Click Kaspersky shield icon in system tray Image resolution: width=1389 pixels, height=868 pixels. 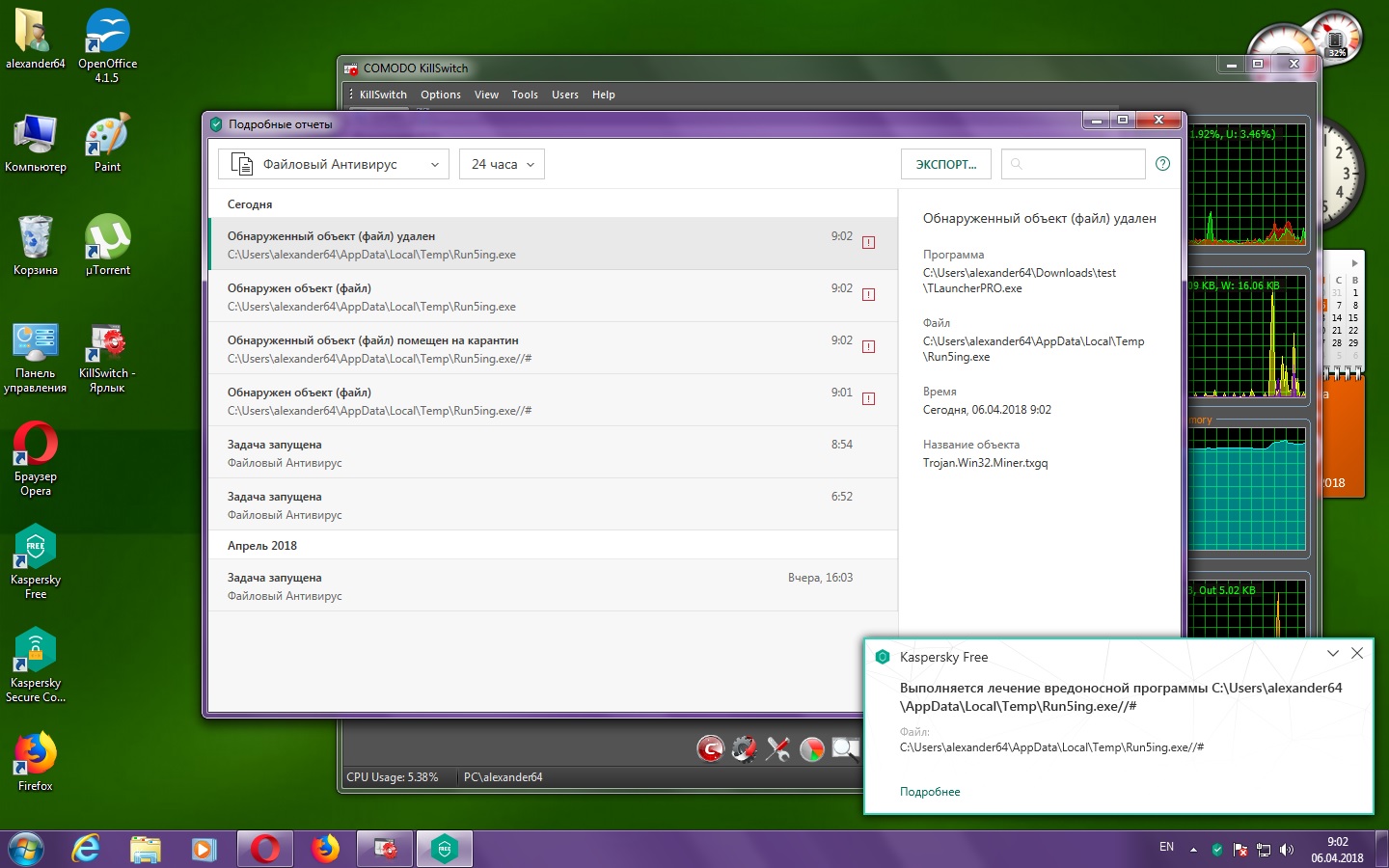coord(1217,850)
